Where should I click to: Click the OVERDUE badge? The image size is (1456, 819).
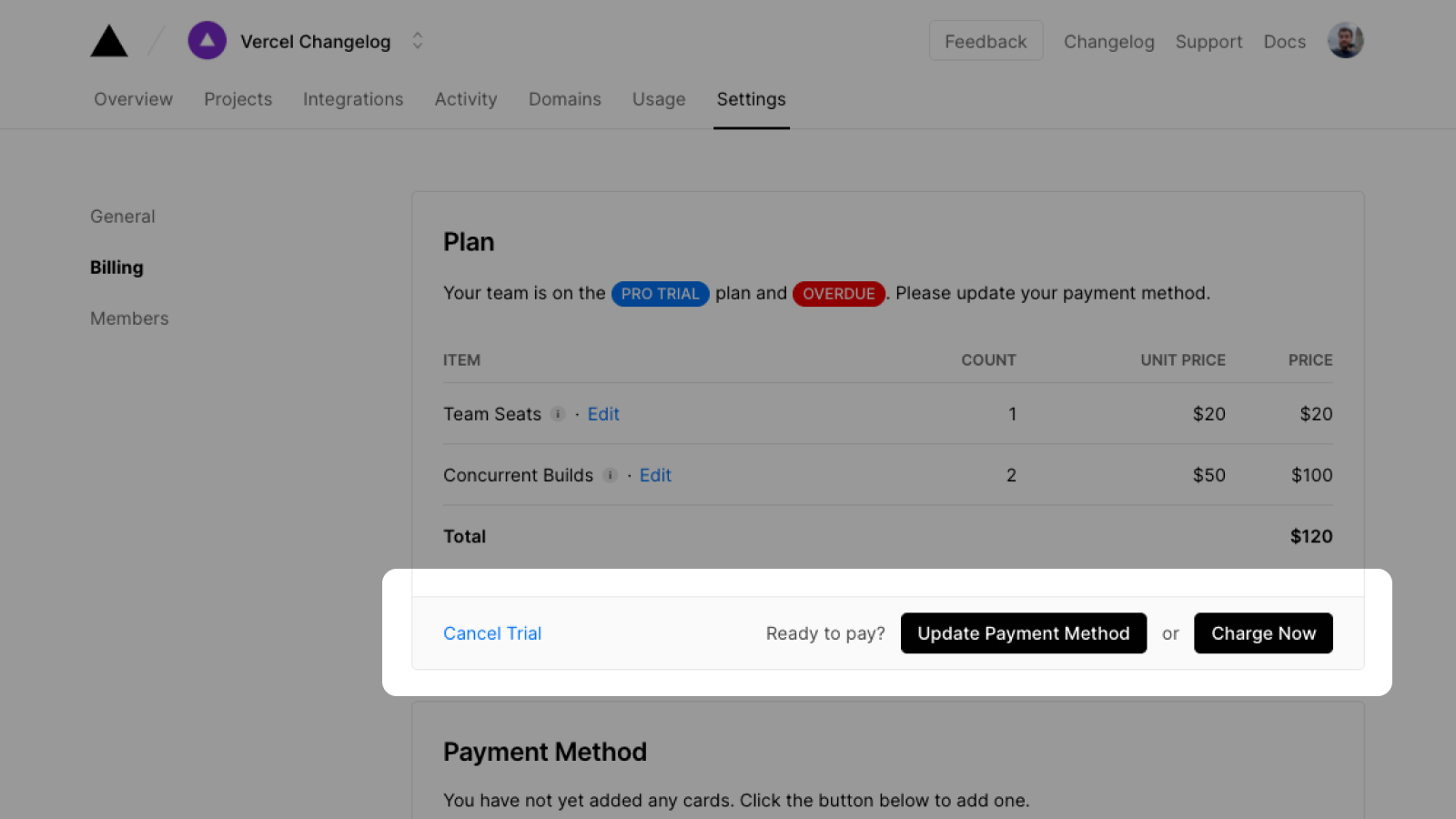click(838, 293)
